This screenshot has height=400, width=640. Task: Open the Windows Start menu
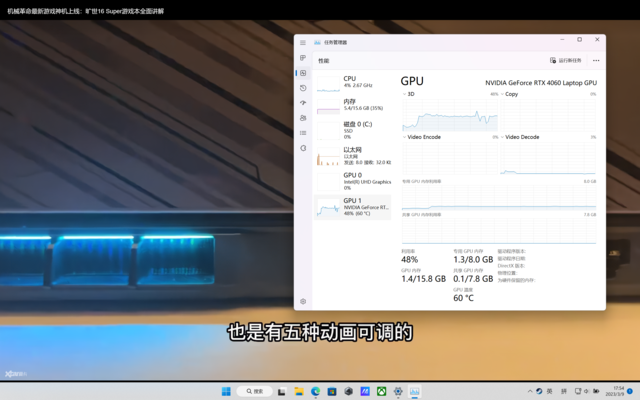click(226, 391)
